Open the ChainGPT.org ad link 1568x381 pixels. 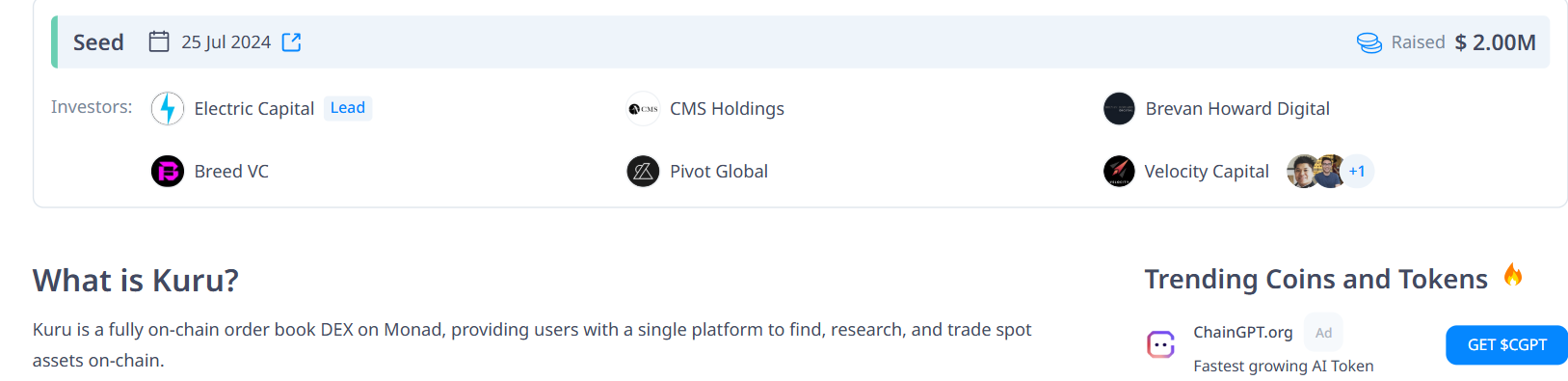coord(1242,332)
